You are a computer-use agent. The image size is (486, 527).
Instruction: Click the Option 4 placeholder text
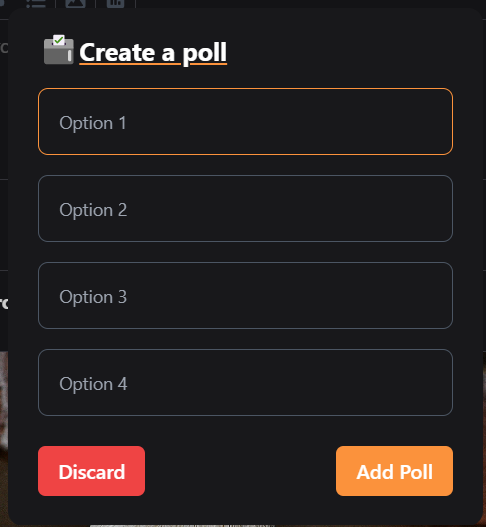point(93,384)
